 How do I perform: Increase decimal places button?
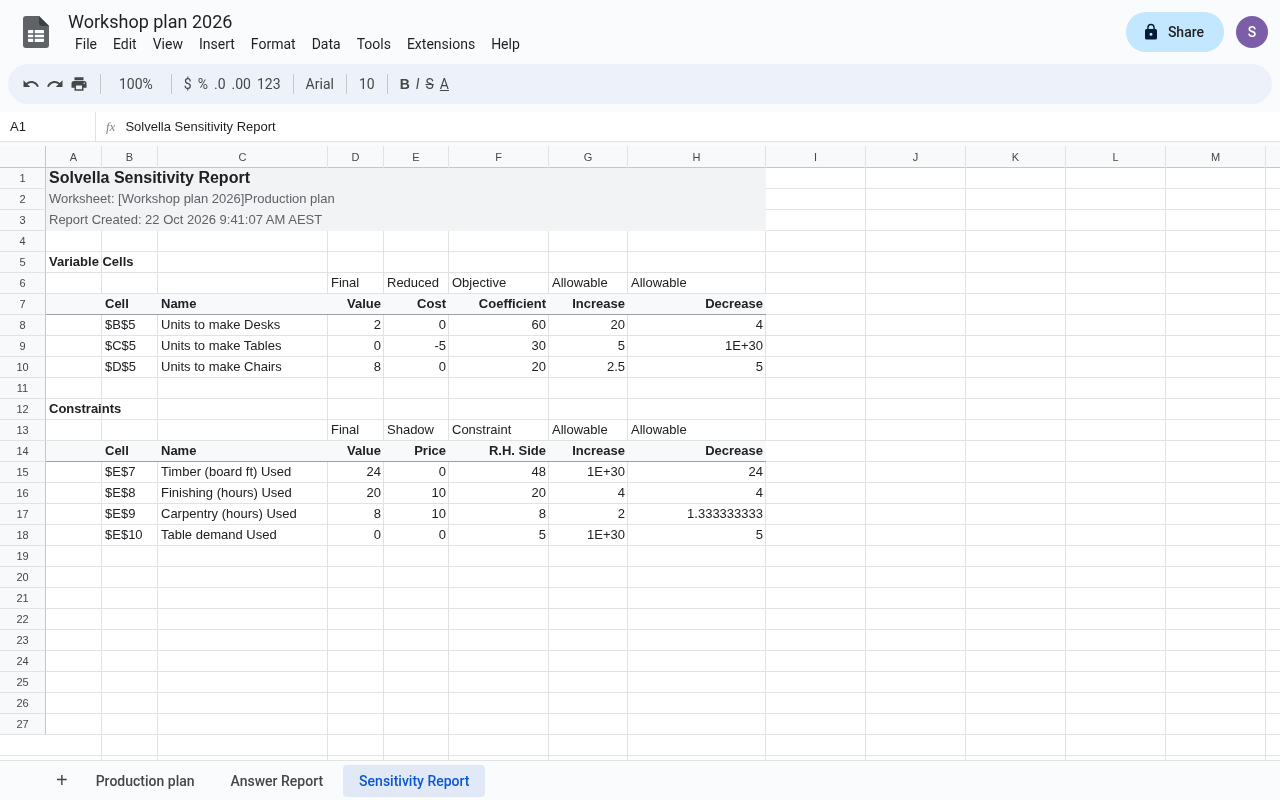pyautogui.click(x=241, y=84)
